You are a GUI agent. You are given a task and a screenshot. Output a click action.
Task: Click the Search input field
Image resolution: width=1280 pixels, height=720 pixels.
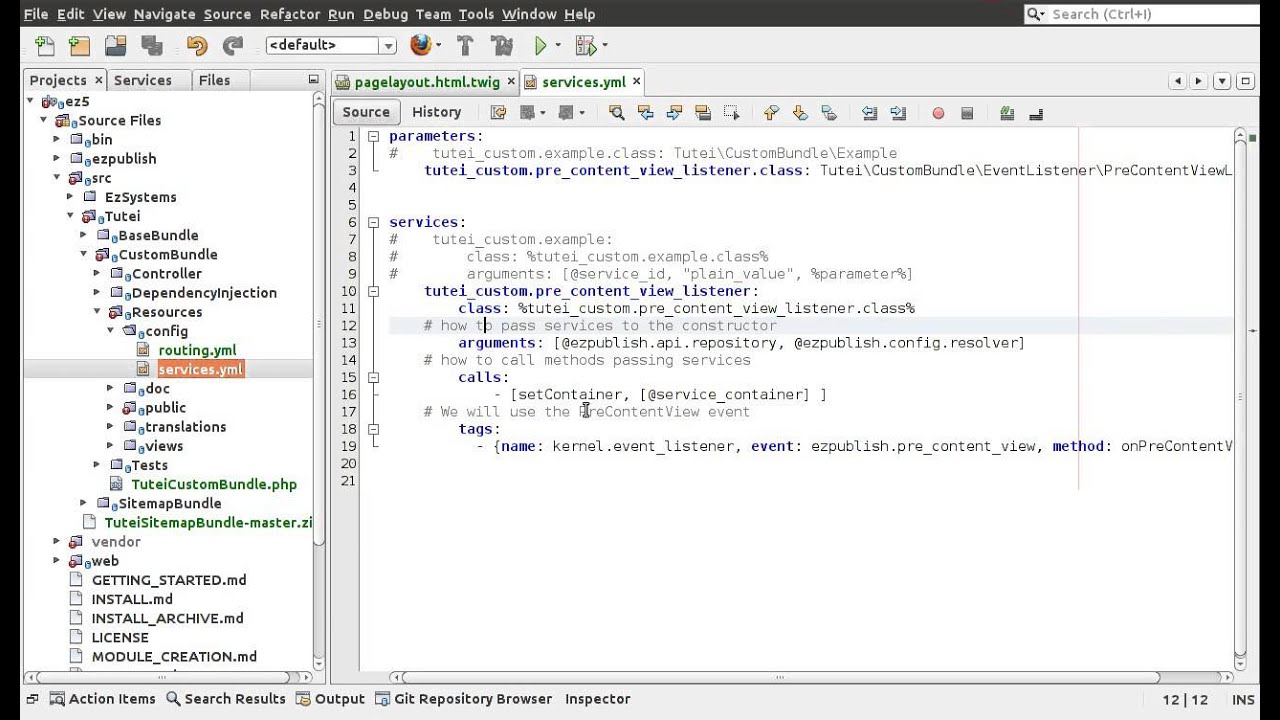click(1150, 14)
